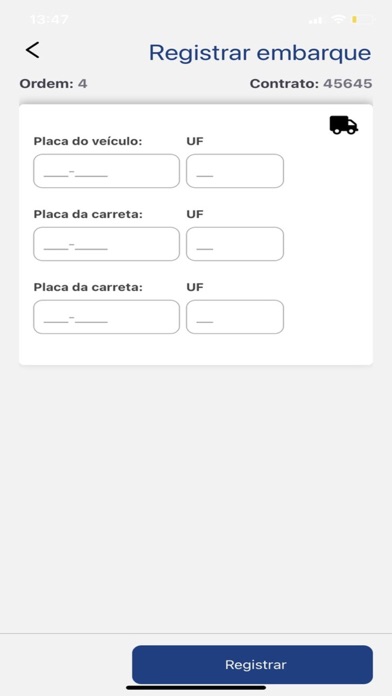Screen dimensions: 392x696
Task: Tap the first Placa da carreta label
Action: [x=88, y=214]
